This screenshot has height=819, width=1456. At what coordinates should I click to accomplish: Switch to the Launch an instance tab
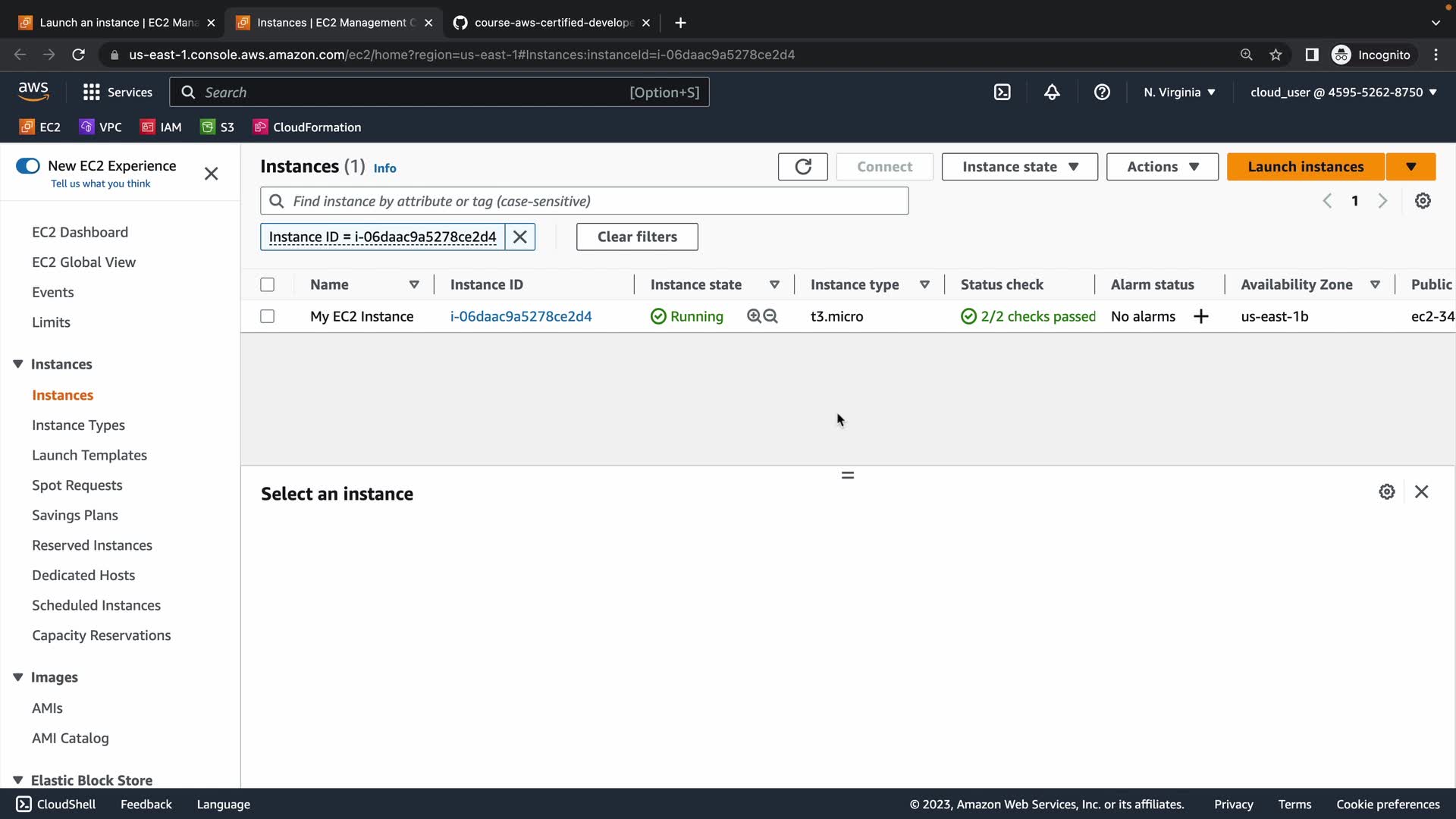click(118, 23)
